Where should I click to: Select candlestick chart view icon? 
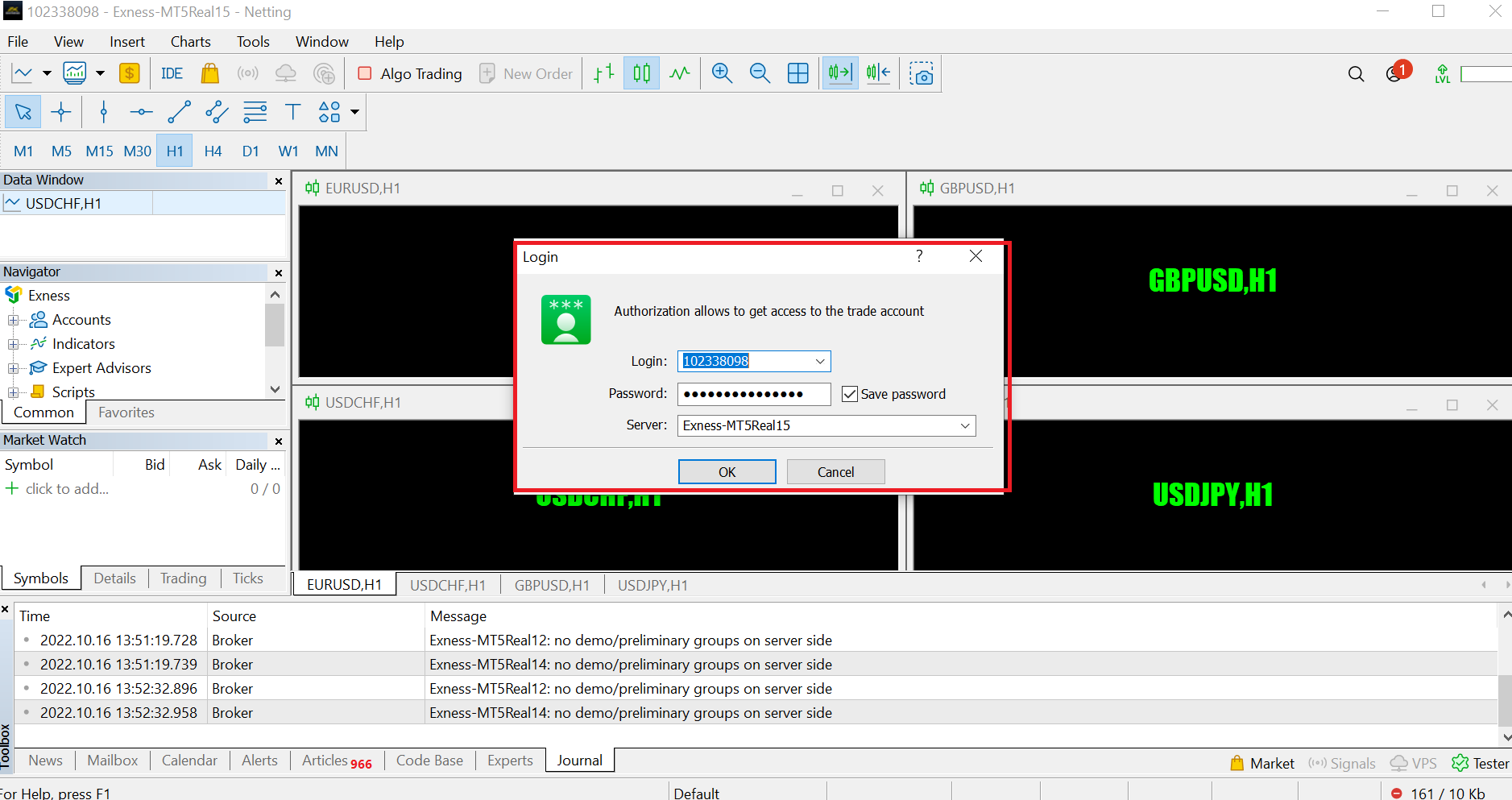[642, 73]
